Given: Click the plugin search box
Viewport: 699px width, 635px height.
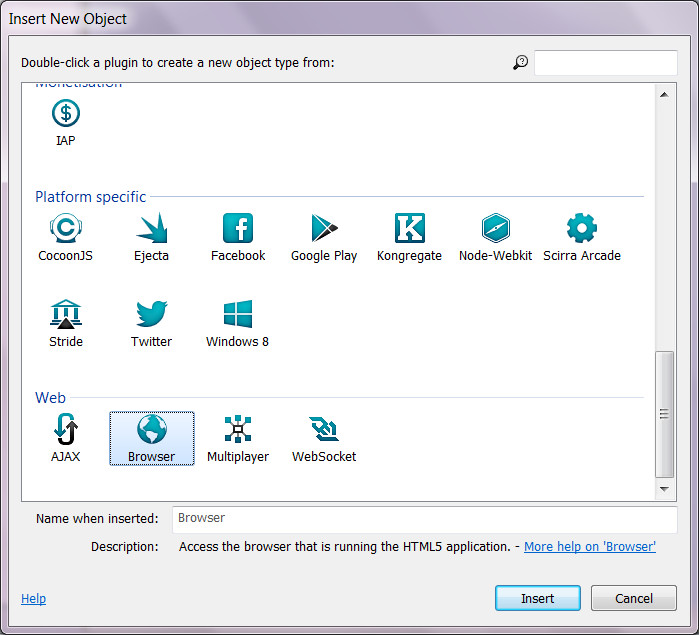Looking at the screenshot, I should click(x=605, y=63).
